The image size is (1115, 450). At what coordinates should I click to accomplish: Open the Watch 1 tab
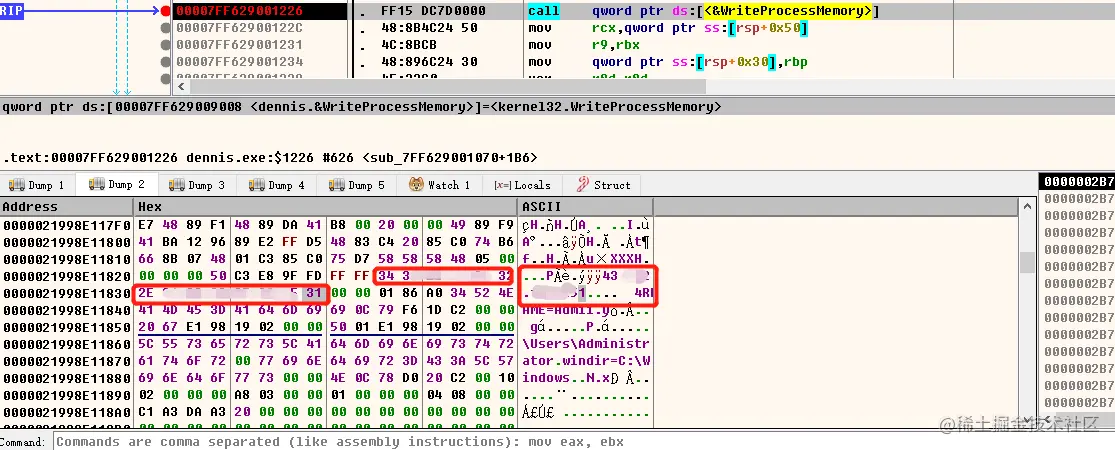pyautogui.click(x=439, y=185)
